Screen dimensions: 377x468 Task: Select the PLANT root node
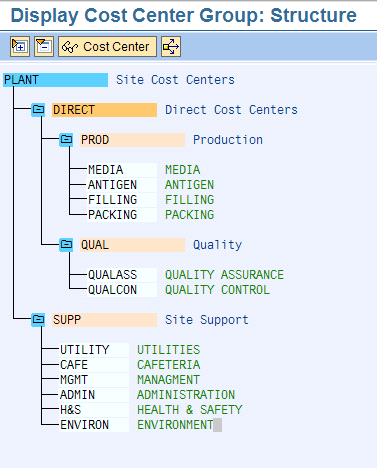55,80
